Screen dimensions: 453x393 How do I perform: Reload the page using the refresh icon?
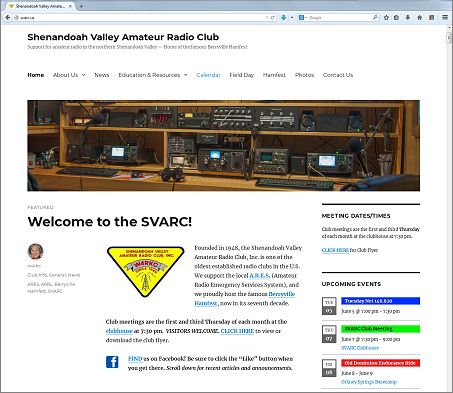click(272, 17)
